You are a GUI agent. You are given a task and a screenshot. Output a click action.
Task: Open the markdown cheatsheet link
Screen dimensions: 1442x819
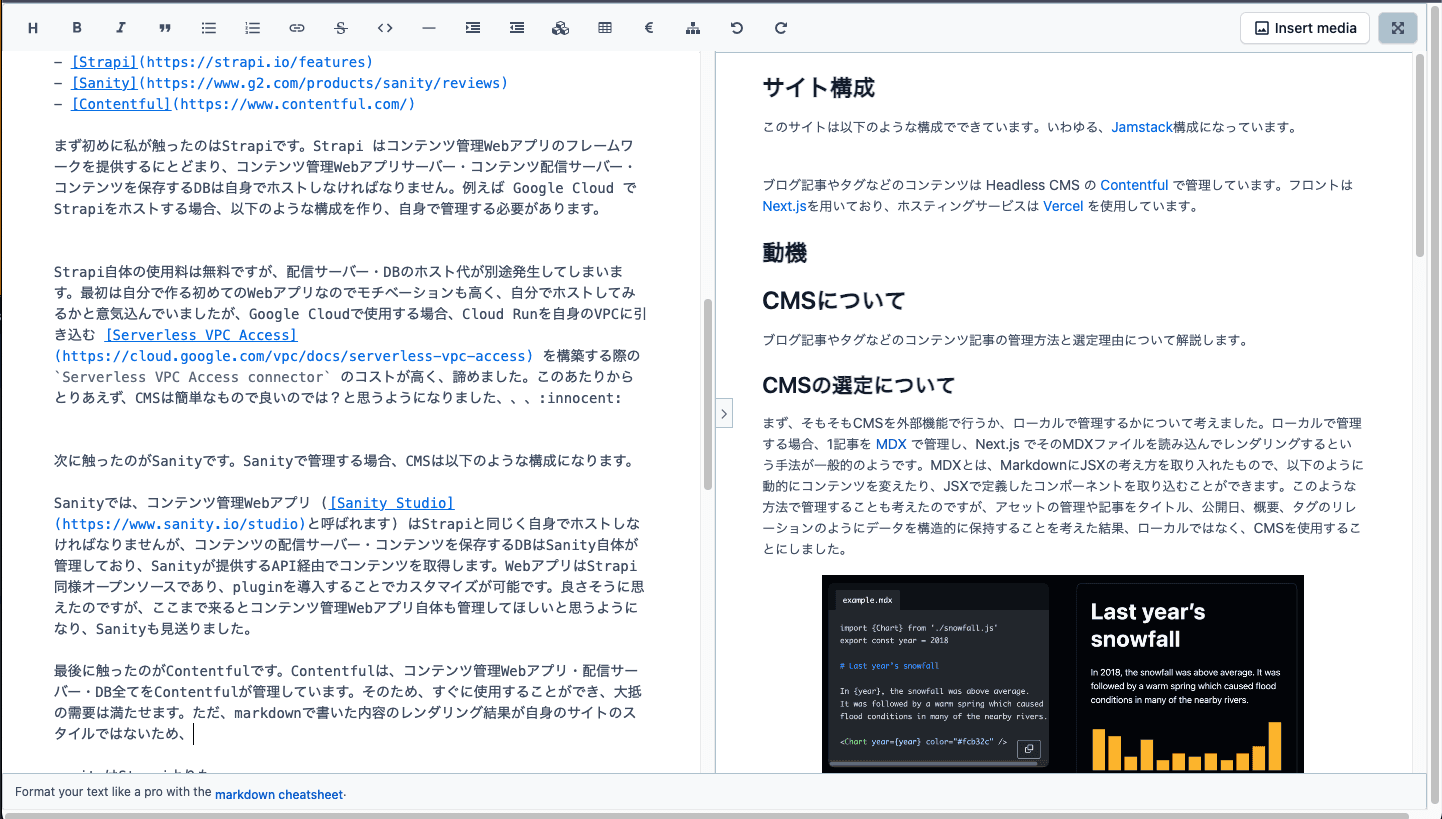click(x=277, y=794)
